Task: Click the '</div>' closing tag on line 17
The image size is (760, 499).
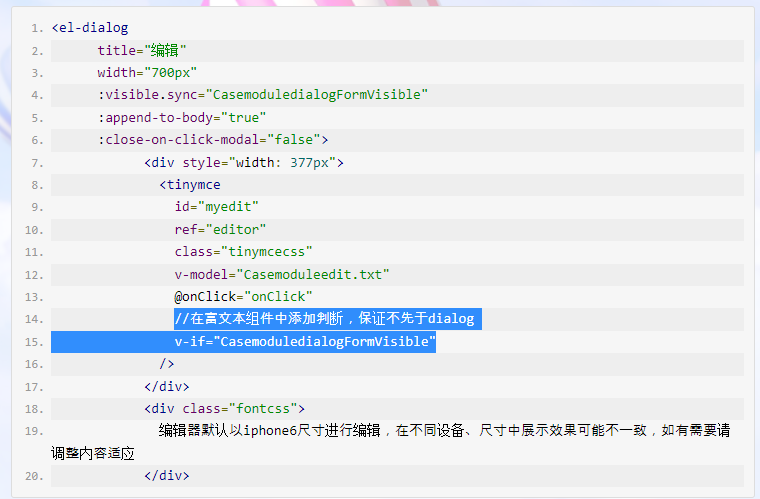Action: pos(166,387)
